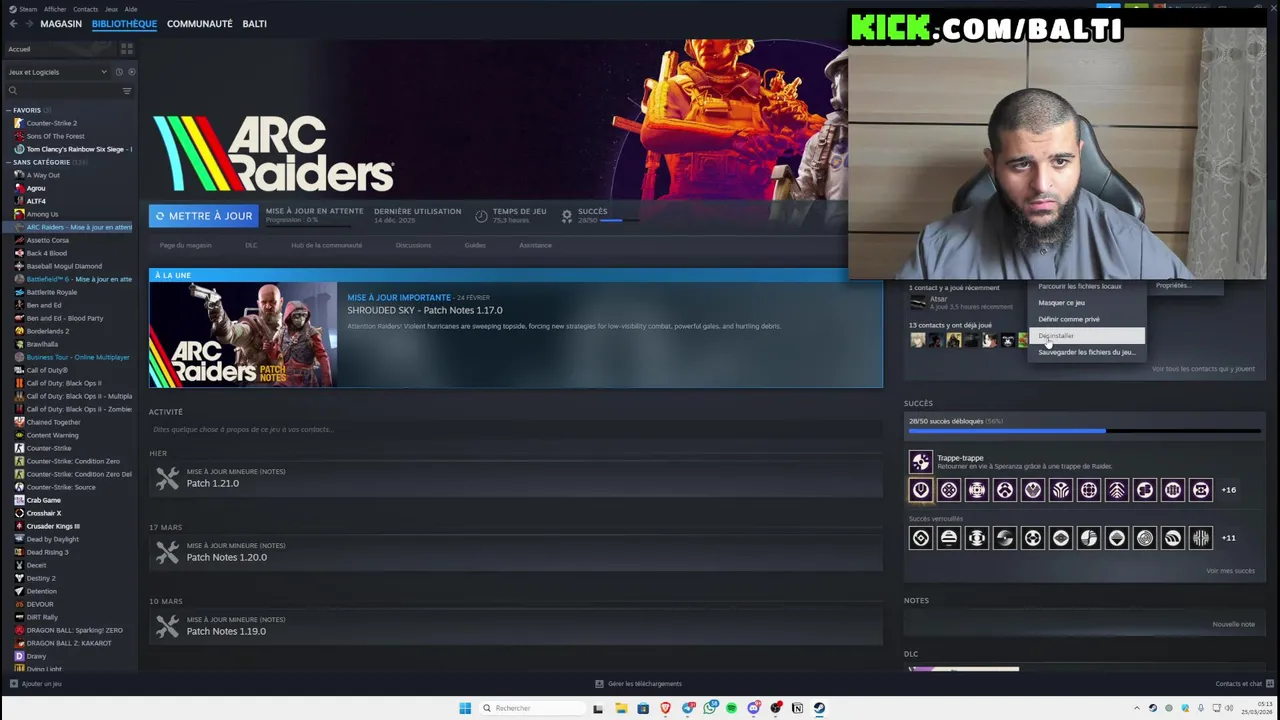The width and height of the screenshot is (1280, 720).
Task: Select the first unlocked achievement icon
Action: pos(920,490)
